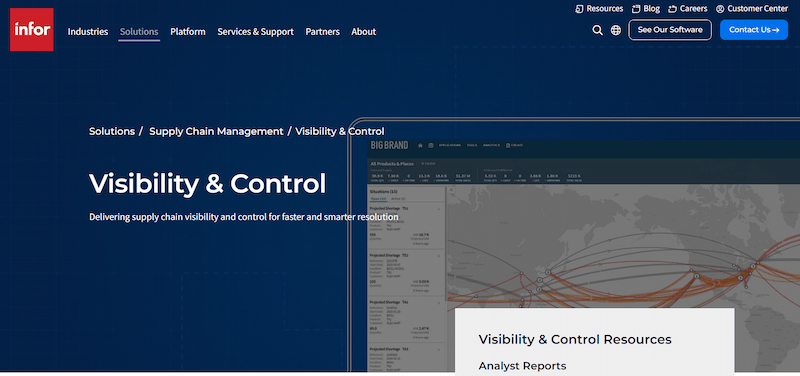
Task: Open the Partners menu
Action: point(322,32)
